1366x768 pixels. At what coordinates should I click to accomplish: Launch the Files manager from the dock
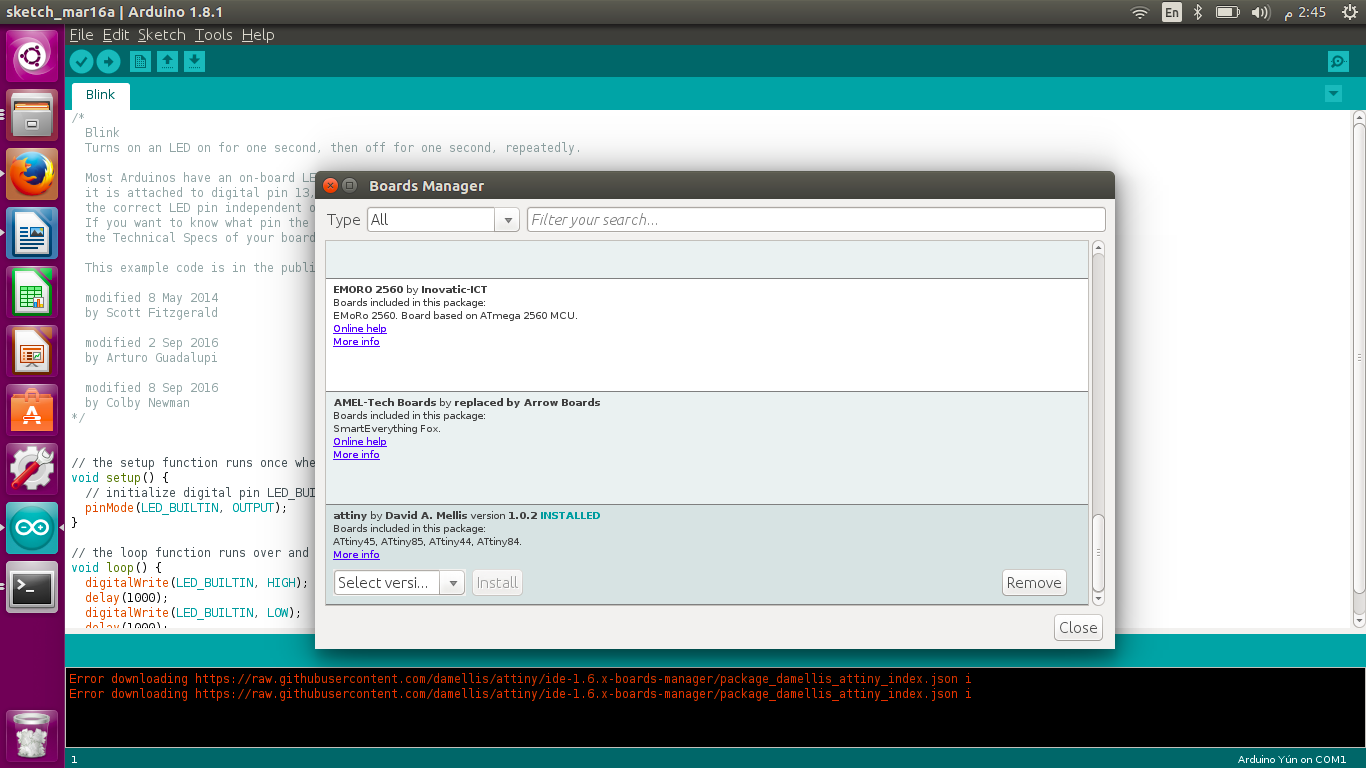coord(32,115)
